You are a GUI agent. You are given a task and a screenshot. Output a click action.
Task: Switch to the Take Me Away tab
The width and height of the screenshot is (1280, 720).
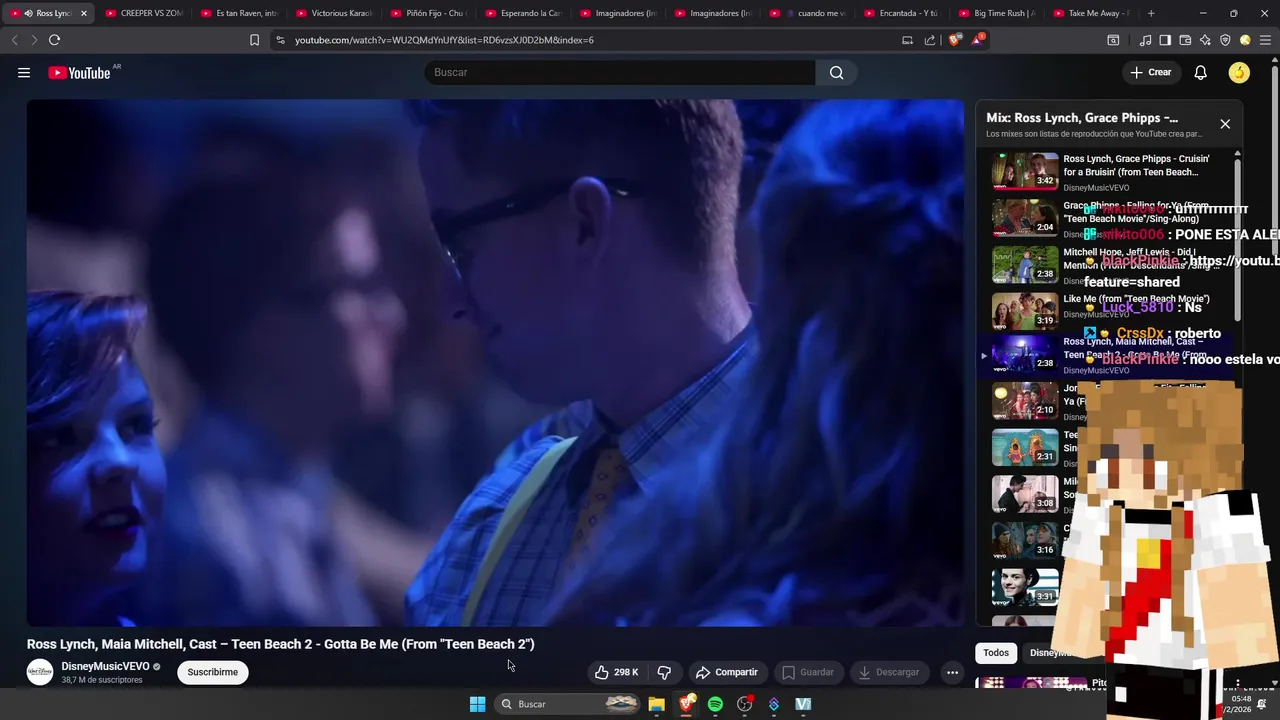(x=1092, y=13)
